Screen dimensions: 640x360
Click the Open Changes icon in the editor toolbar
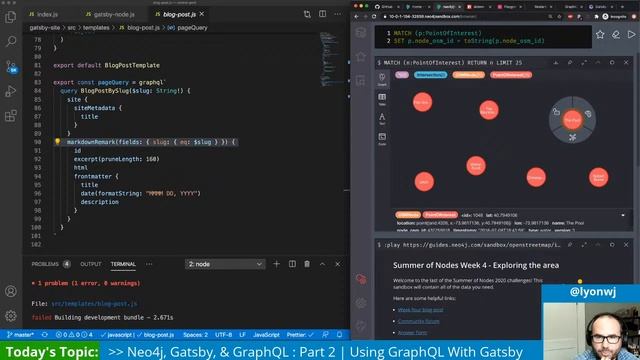(307, 14)
